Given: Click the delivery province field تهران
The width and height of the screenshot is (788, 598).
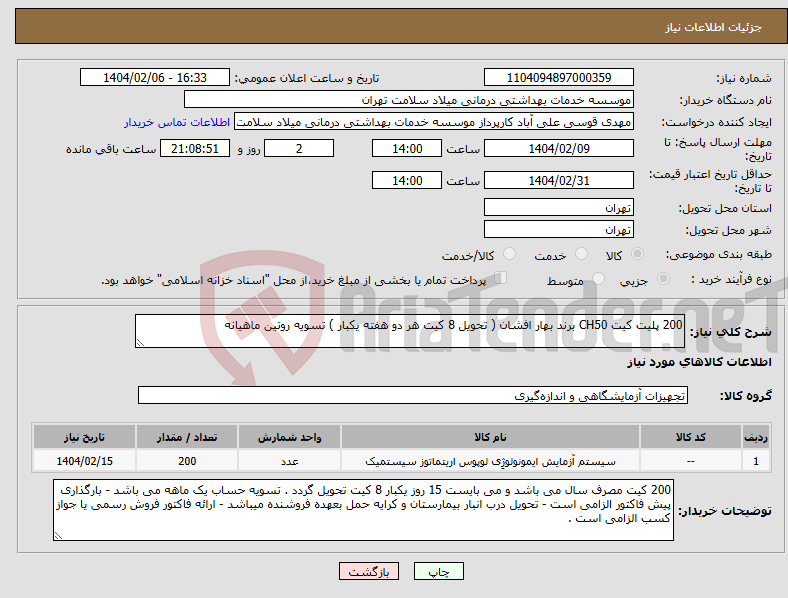Looking at the screenshot, I should [x=559, y=207].
